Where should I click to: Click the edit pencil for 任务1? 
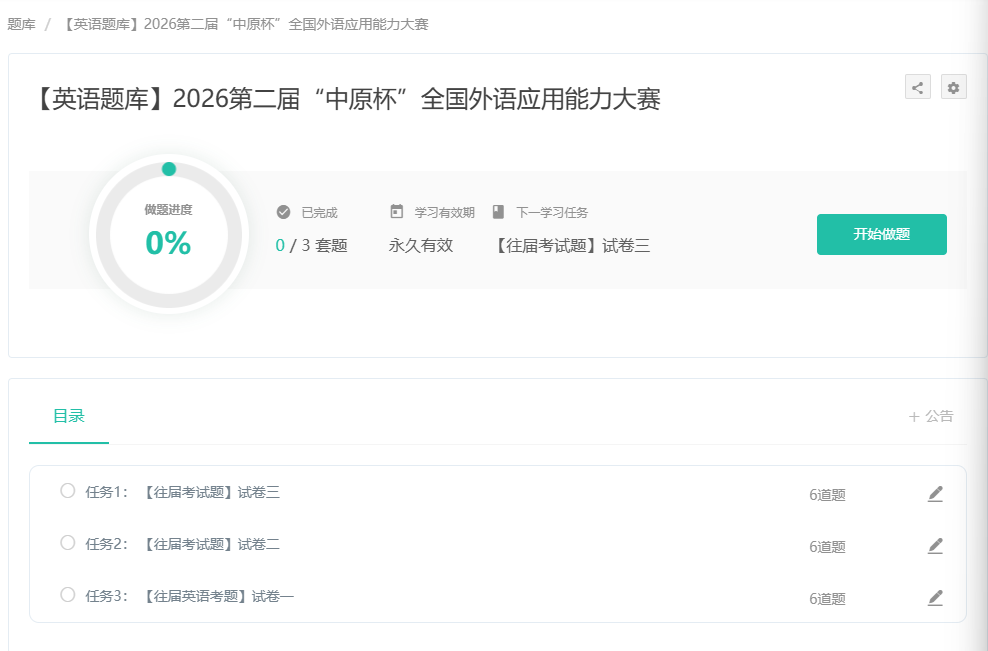(x=935, y=493)
